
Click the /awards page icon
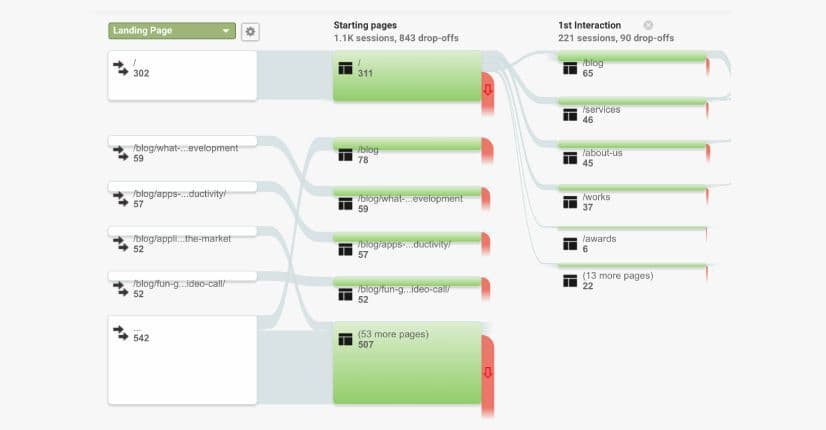pyautogui.click(x=570, y=241)
